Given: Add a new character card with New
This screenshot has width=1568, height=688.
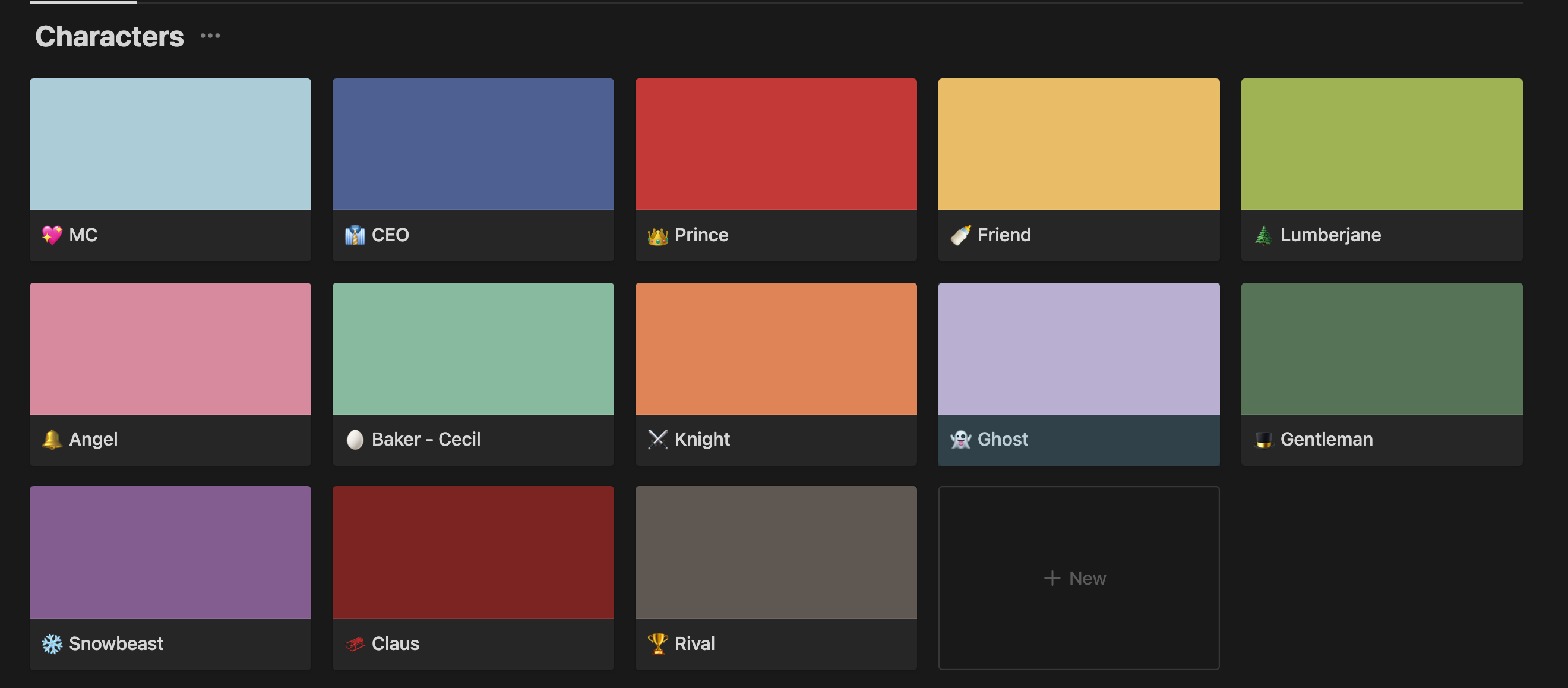Looking at the screenshot, I should (x=1078, y=578).
